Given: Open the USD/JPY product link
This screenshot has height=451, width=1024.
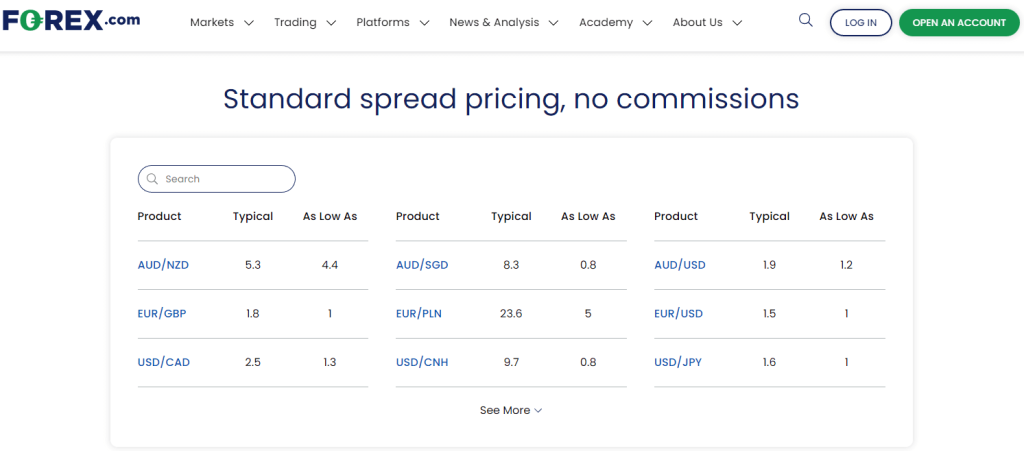Looking at the screenshot, I should pyautogui.click(x=678, y=362).
